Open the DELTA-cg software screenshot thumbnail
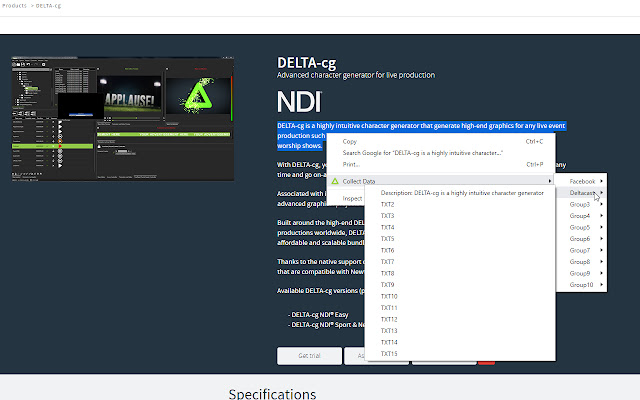The image size is (640, 400). pyautogui.click(x=122, y=118)
